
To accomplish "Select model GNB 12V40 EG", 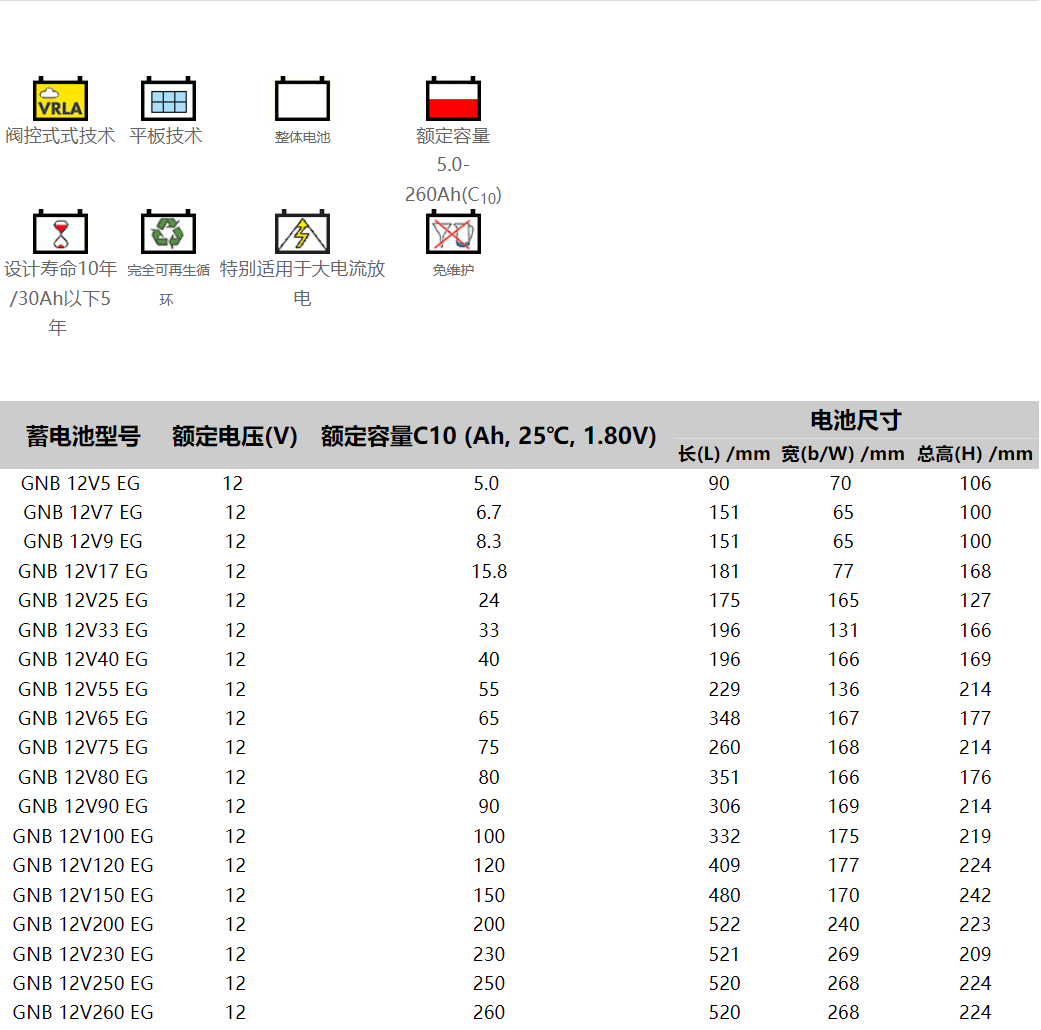I will pos(83,659).
